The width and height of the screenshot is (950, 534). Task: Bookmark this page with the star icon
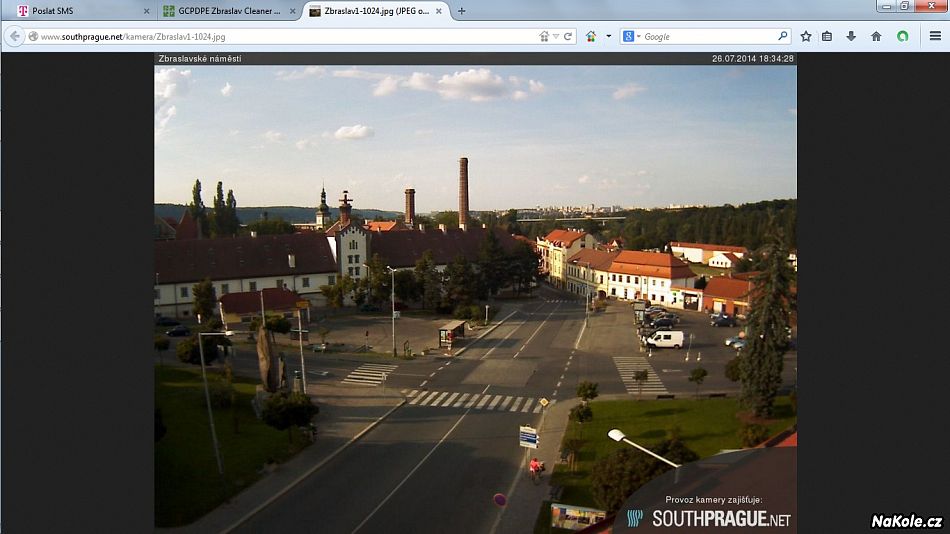(806, 36)
